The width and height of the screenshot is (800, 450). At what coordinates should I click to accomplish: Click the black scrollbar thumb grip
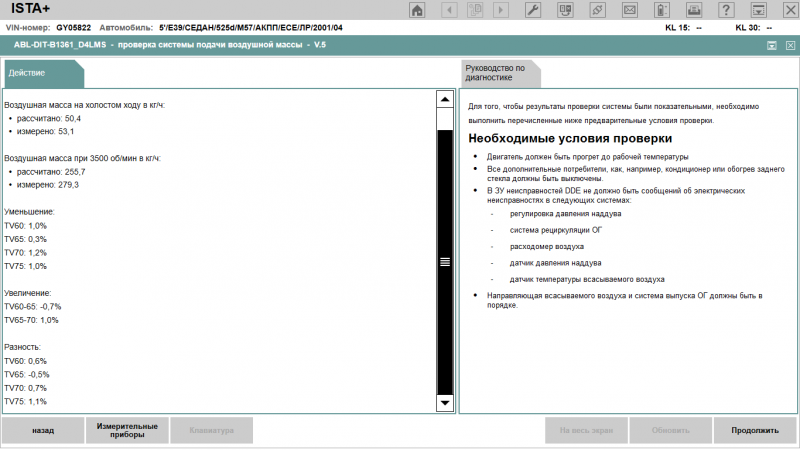click(445, 262)
